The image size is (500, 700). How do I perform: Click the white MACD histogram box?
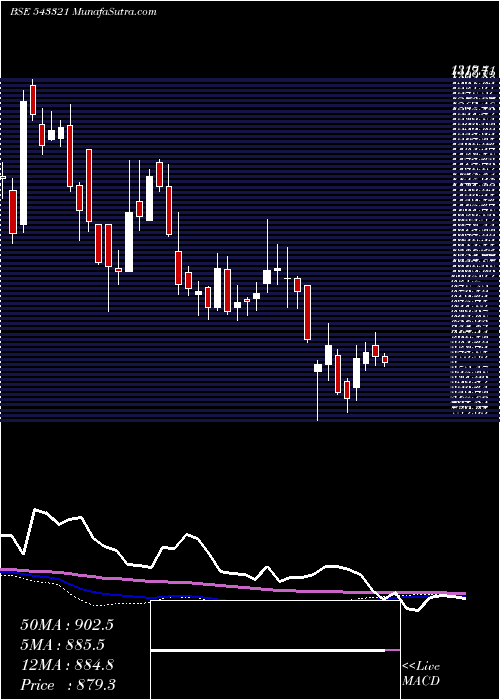(x=275, y=650)
